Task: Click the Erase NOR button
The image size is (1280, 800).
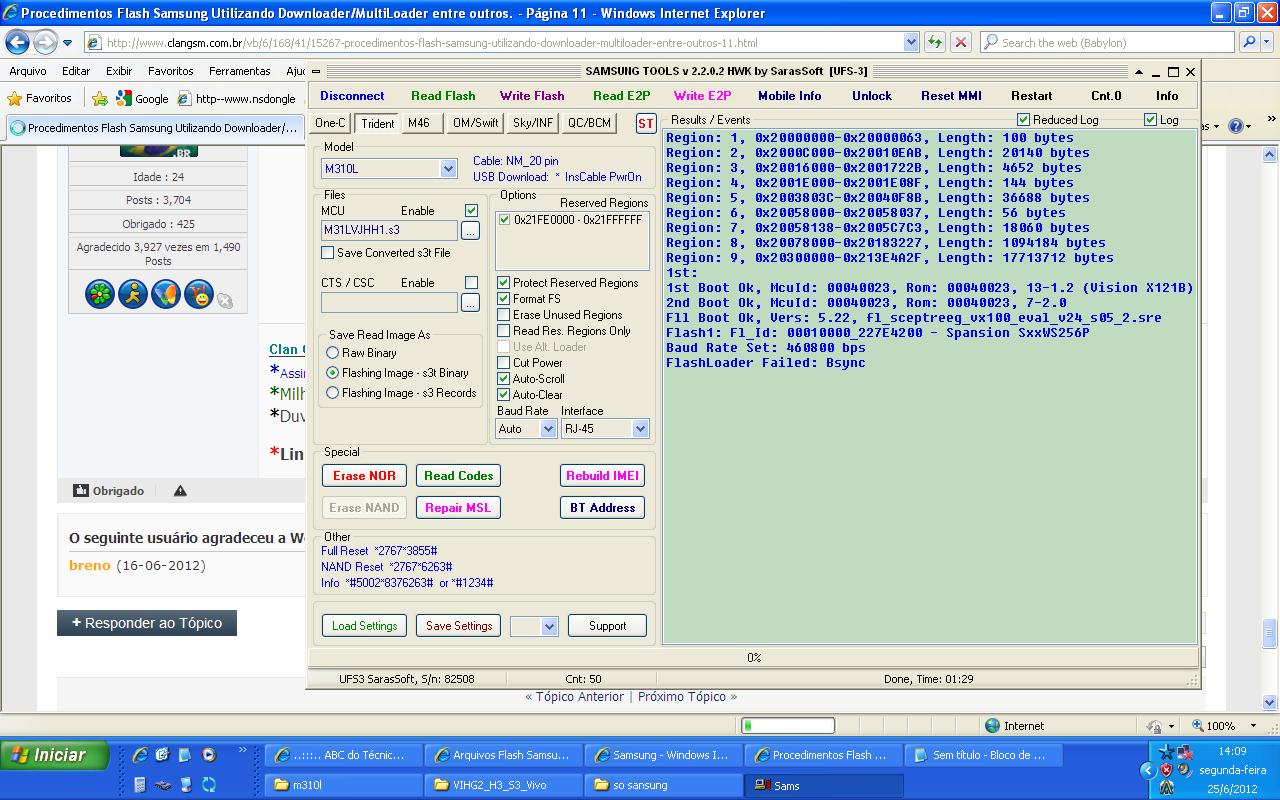Action: (x=364, y=476)
